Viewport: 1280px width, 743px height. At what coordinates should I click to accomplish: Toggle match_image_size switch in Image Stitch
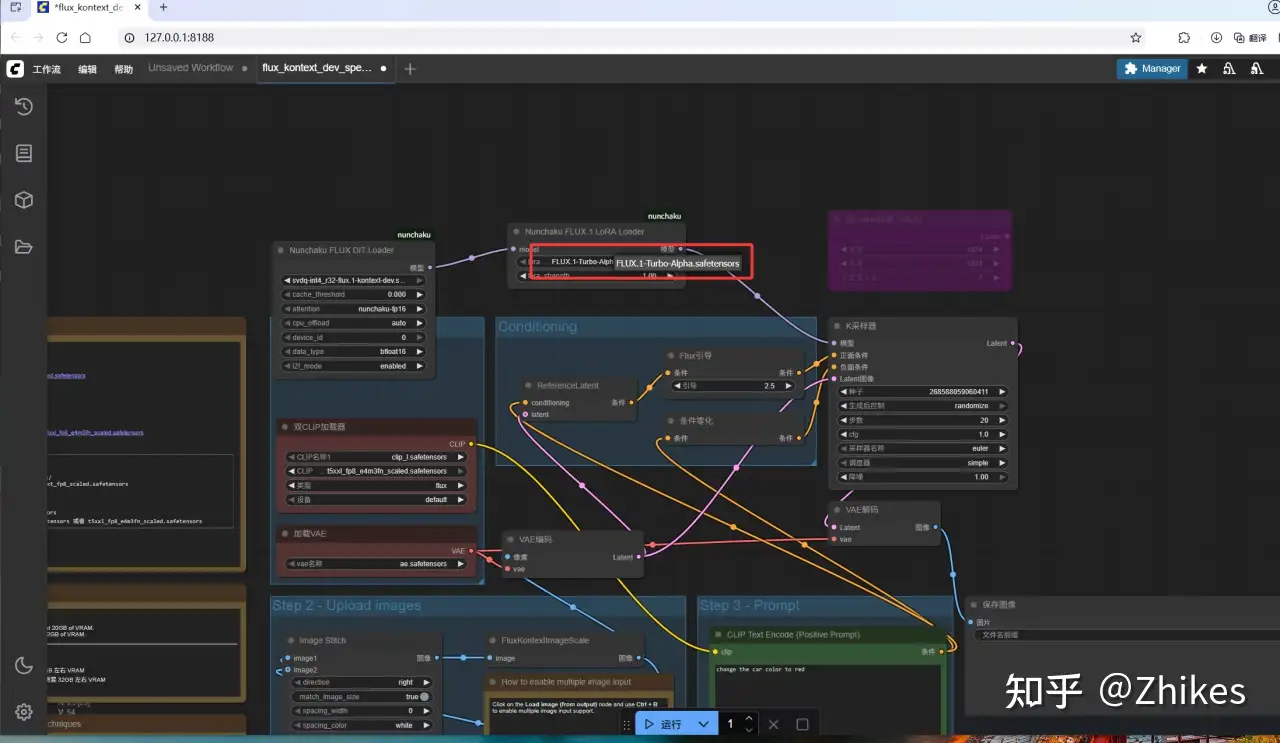point(424,697)
